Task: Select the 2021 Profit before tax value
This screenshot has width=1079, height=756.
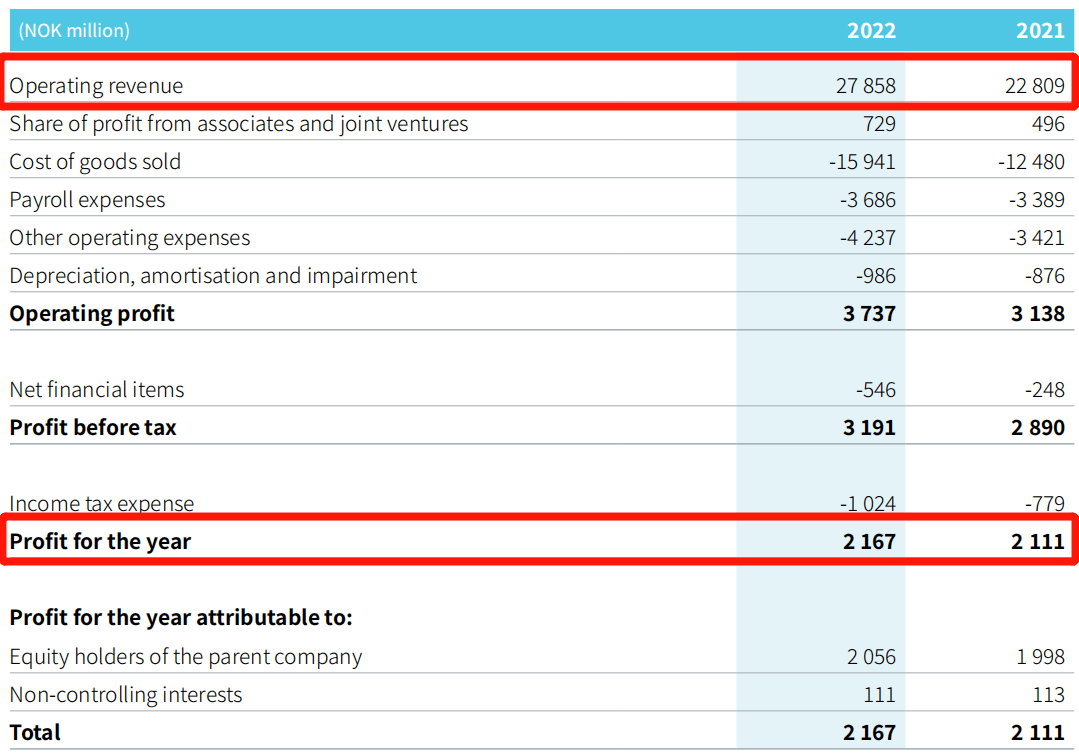Action: (1037, 428)
